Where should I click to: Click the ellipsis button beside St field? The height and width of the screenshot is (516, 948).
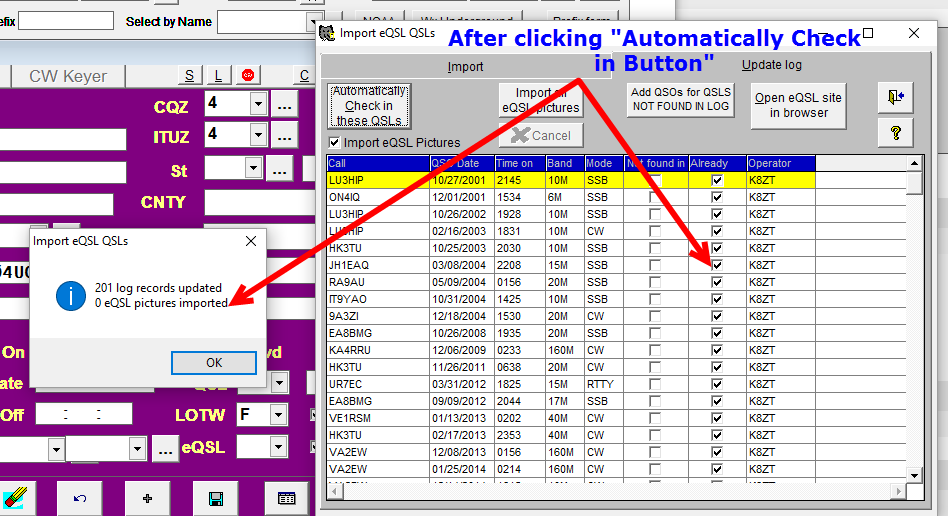coord(279,169)
